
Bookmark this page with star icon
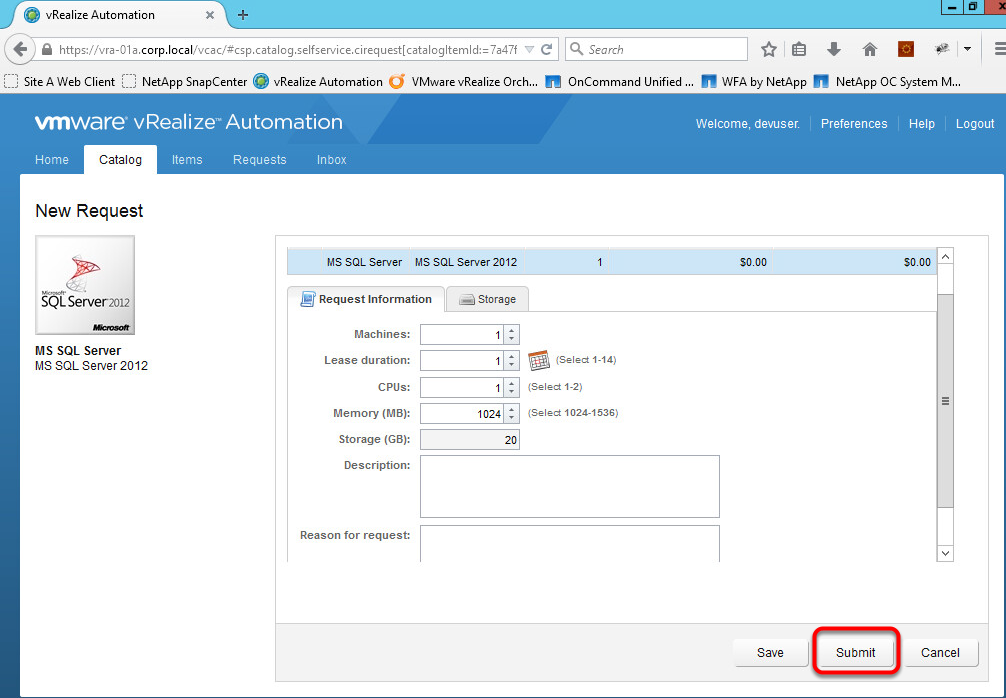click(769, 49)
